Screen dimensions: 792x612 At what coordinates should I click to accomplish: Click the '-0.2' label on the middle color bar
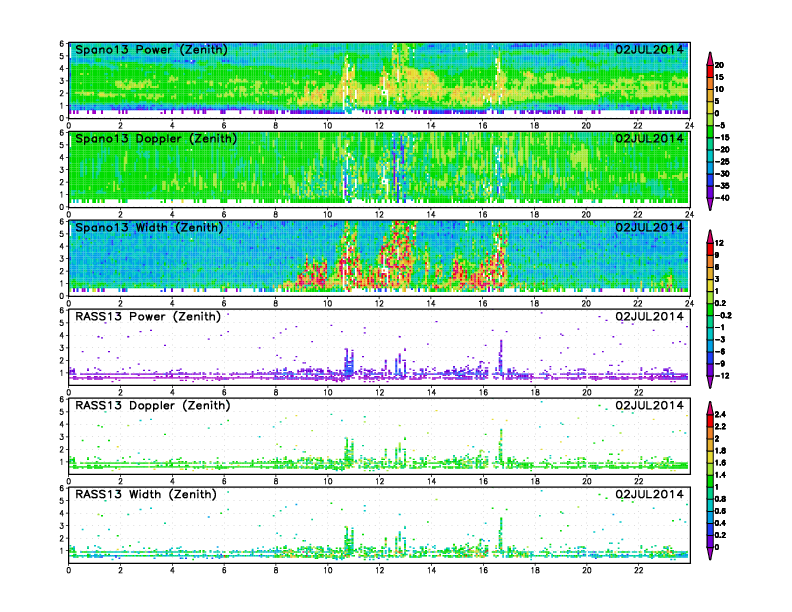723,316
